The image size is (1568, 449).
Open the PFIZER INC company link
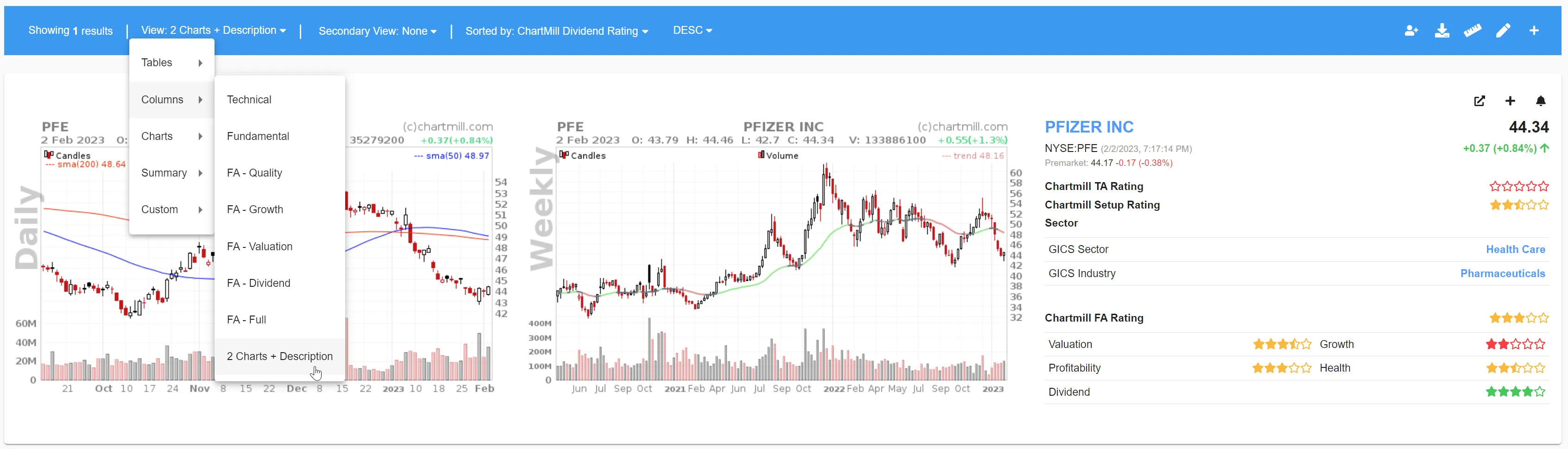point(1089,127)
